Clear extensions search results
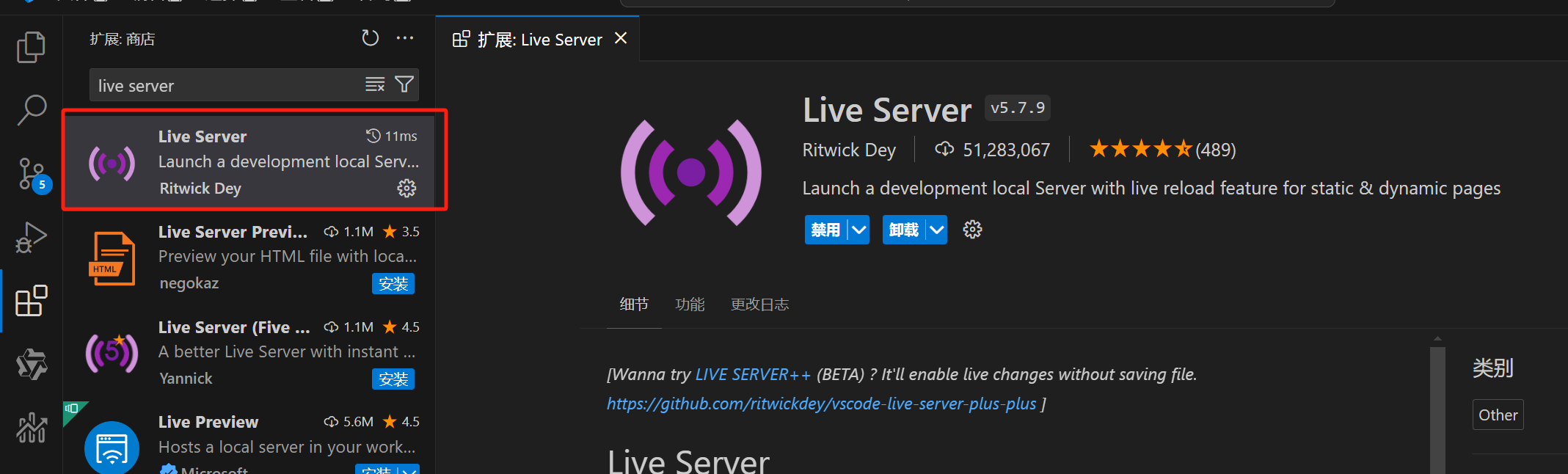This screenshot has width=1568, height=474. (x=375, y=85)
